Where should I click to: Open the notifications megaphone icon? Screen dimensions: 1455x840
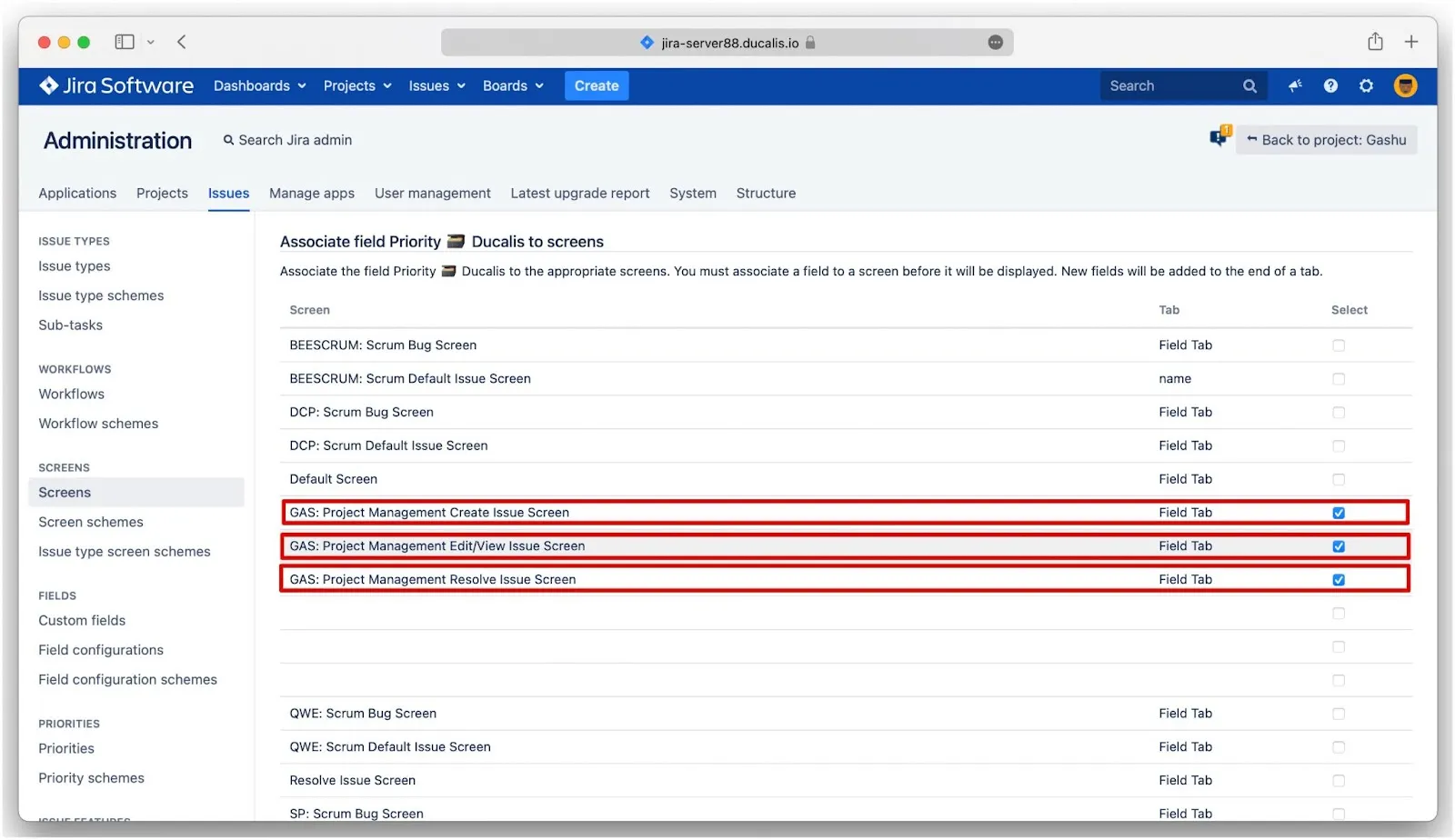pyautogui.click(x=1295, y=85)
